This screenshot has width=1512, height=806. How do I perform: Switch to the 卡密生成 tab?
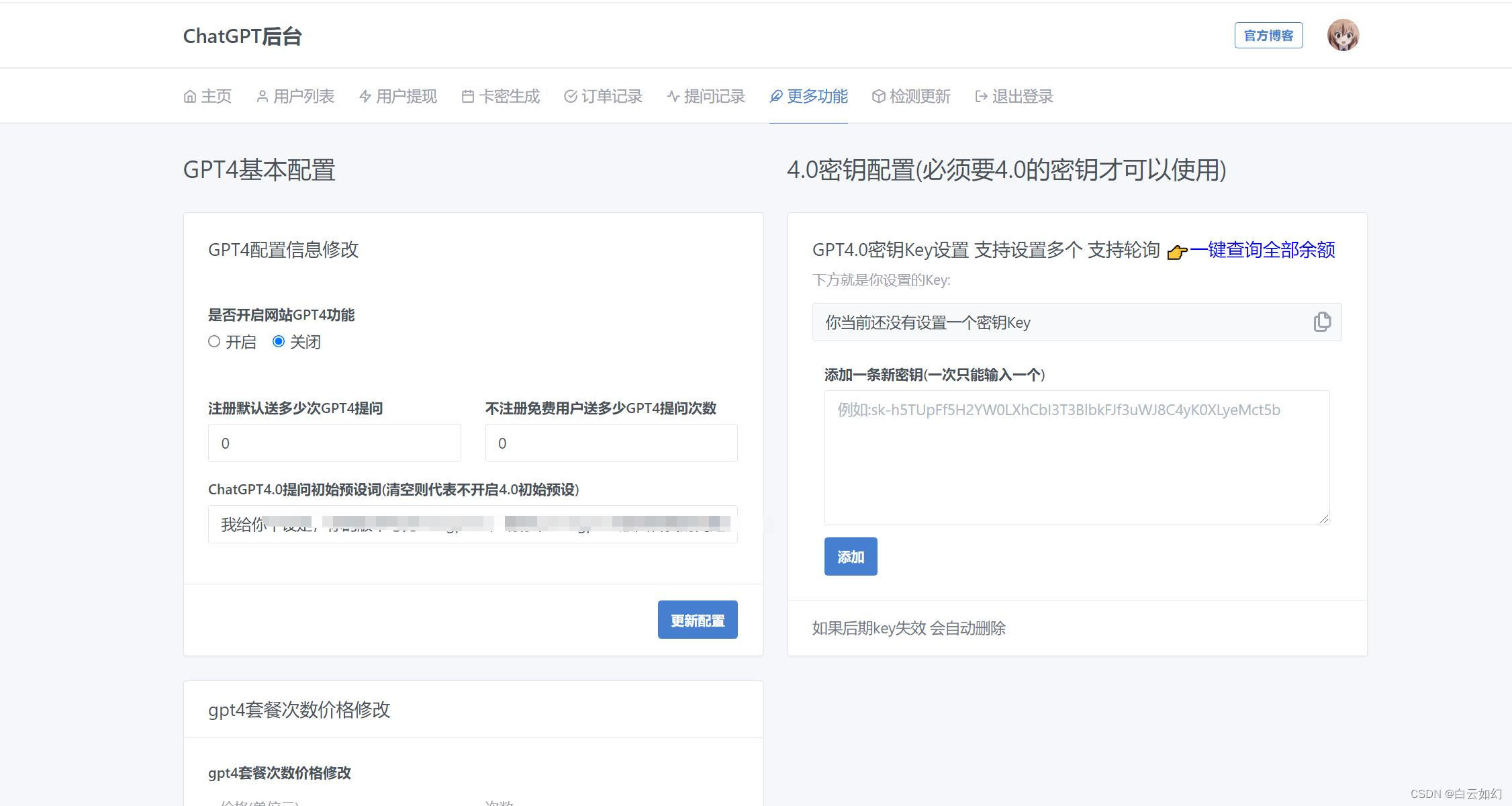500,96
